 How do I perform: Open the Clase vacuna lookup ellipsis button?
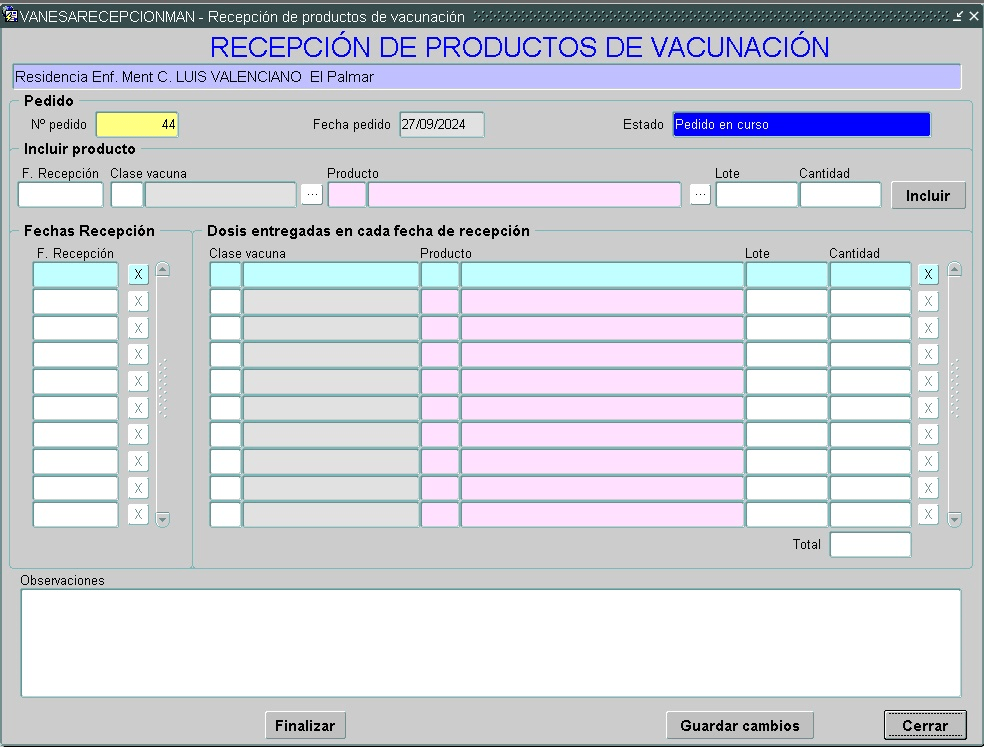click(312, 194)
